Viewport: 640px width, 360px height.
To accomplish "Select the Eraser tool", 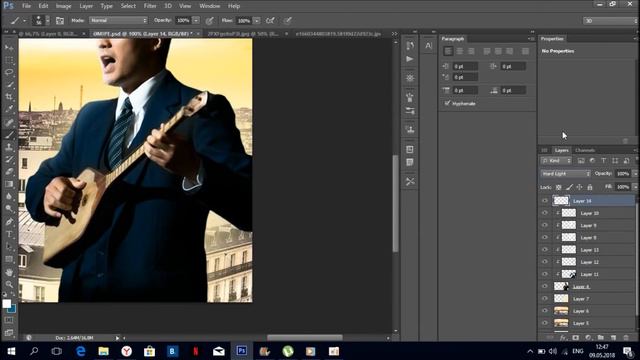I will [x=9, y=172].
